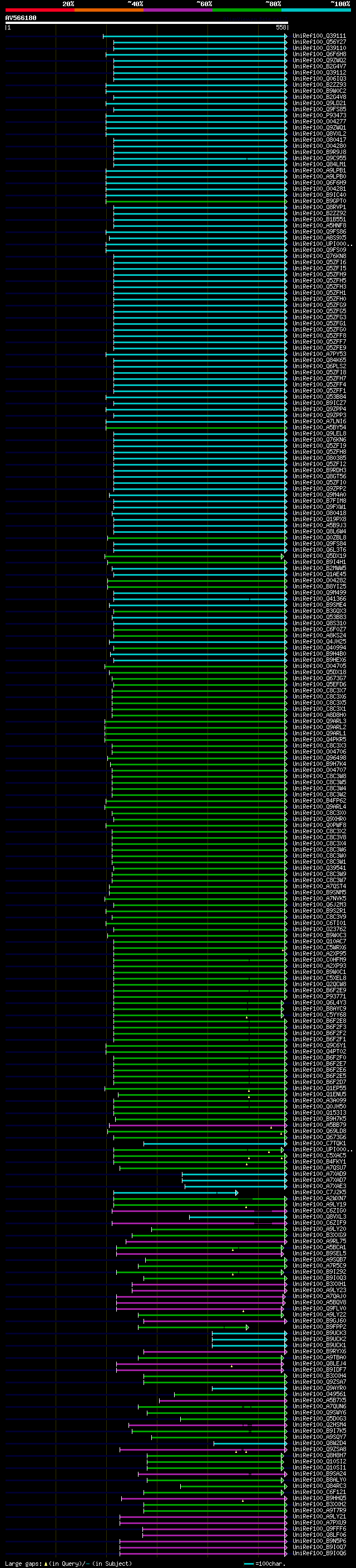Open hit UniRef100_O04282
Viewport: 356px width, 1568px height.
coord(319,580)
